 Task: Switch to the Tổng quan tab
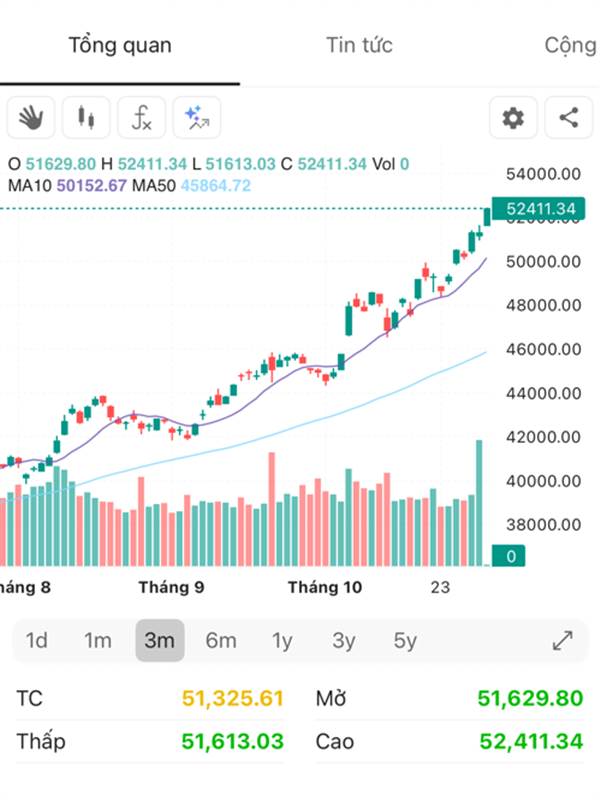point(120,45)
